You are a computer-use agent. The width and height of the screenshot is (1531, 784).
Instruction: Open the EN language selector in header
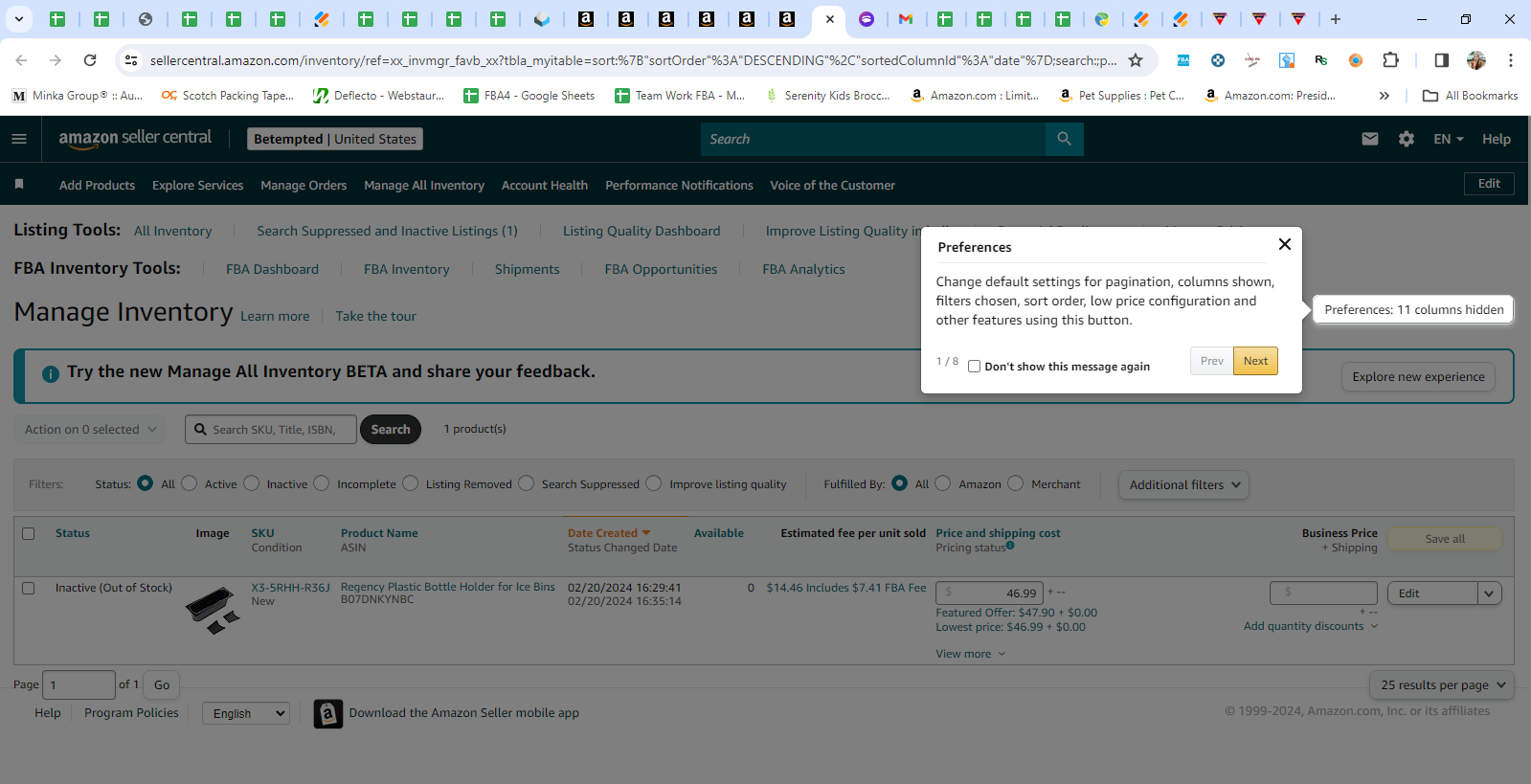point(1449,139)
